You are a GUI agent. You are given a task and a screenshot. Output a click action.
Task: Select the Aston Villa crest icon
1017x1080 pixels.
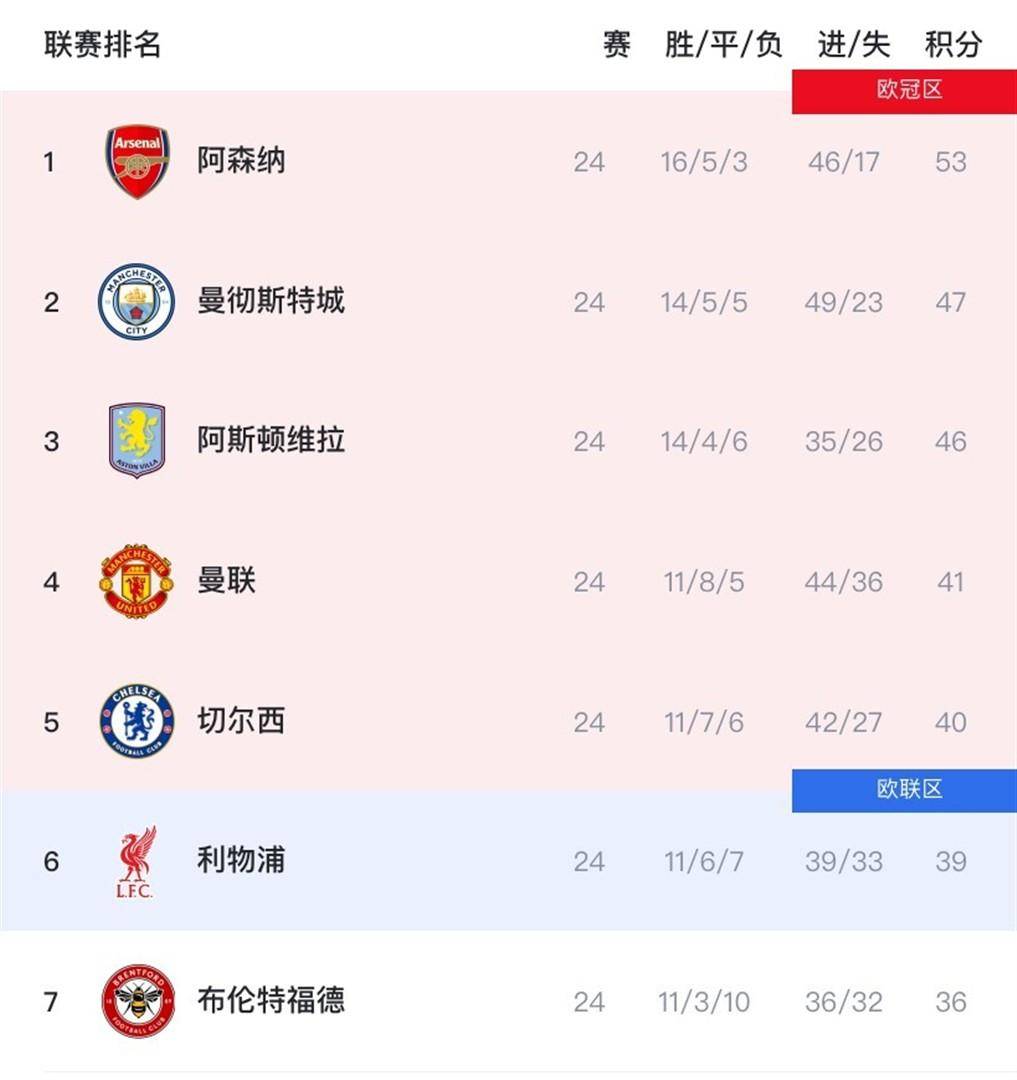pyautogui.click(x=135, y=440)
